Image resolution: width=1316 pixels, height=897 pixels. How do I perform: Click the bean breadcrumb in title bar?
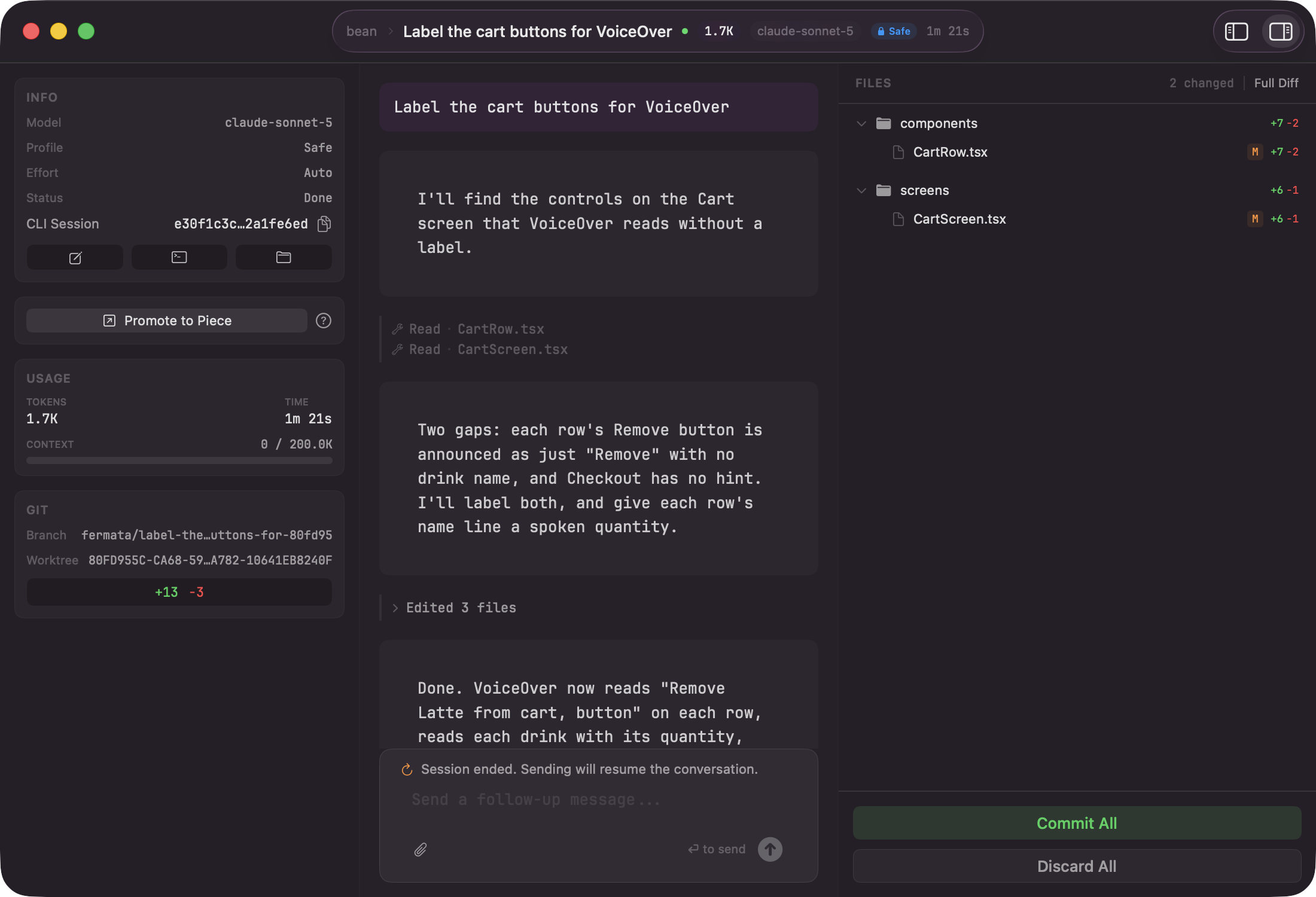click(361, 31)
